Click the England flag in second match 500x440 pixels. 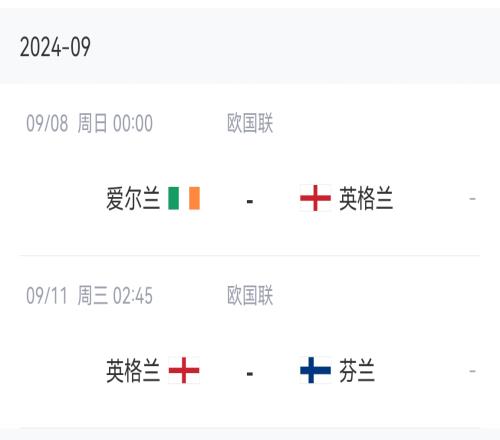[184, 370]
